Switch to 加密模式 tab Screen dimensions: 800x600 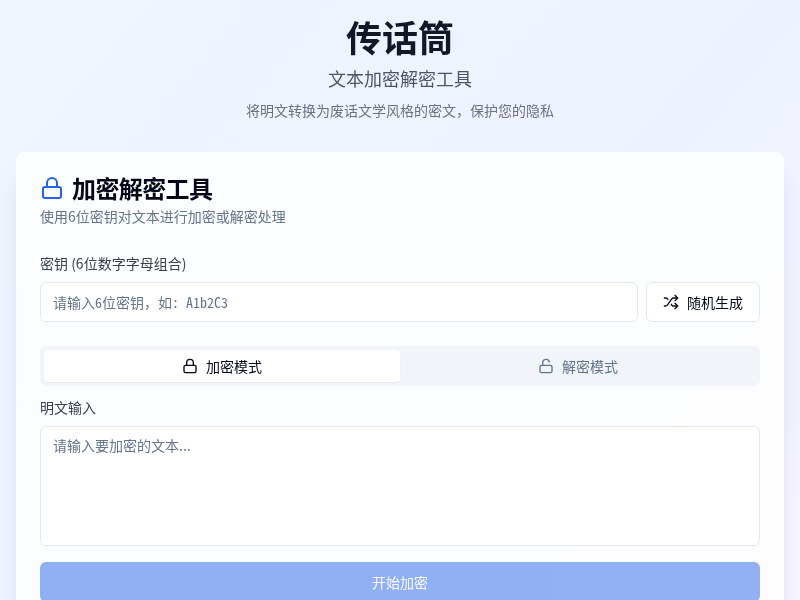(x=222, y=366)
